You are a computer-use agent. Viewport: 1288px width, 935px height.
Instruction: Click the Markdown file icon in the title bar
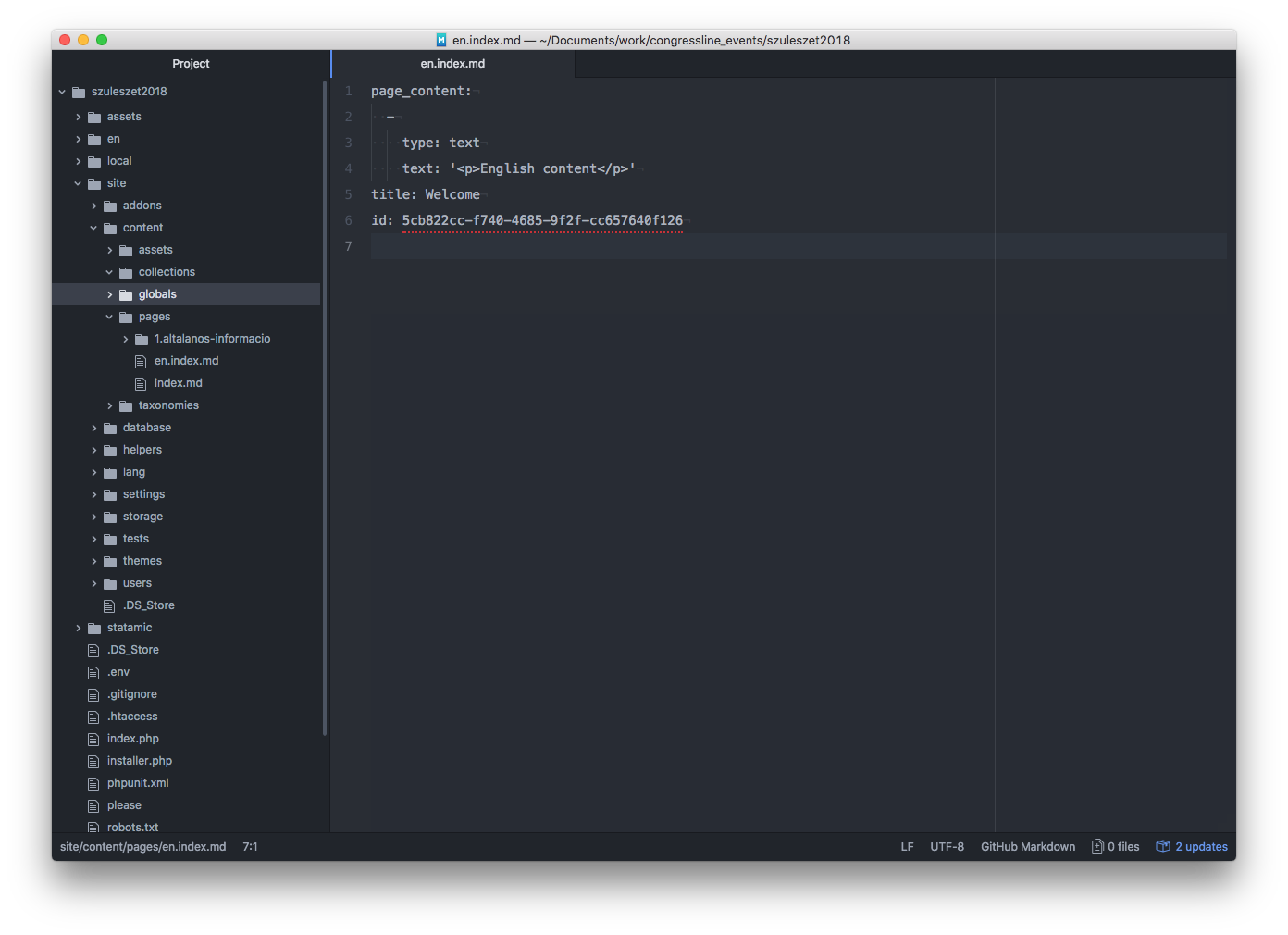[441, 40]
